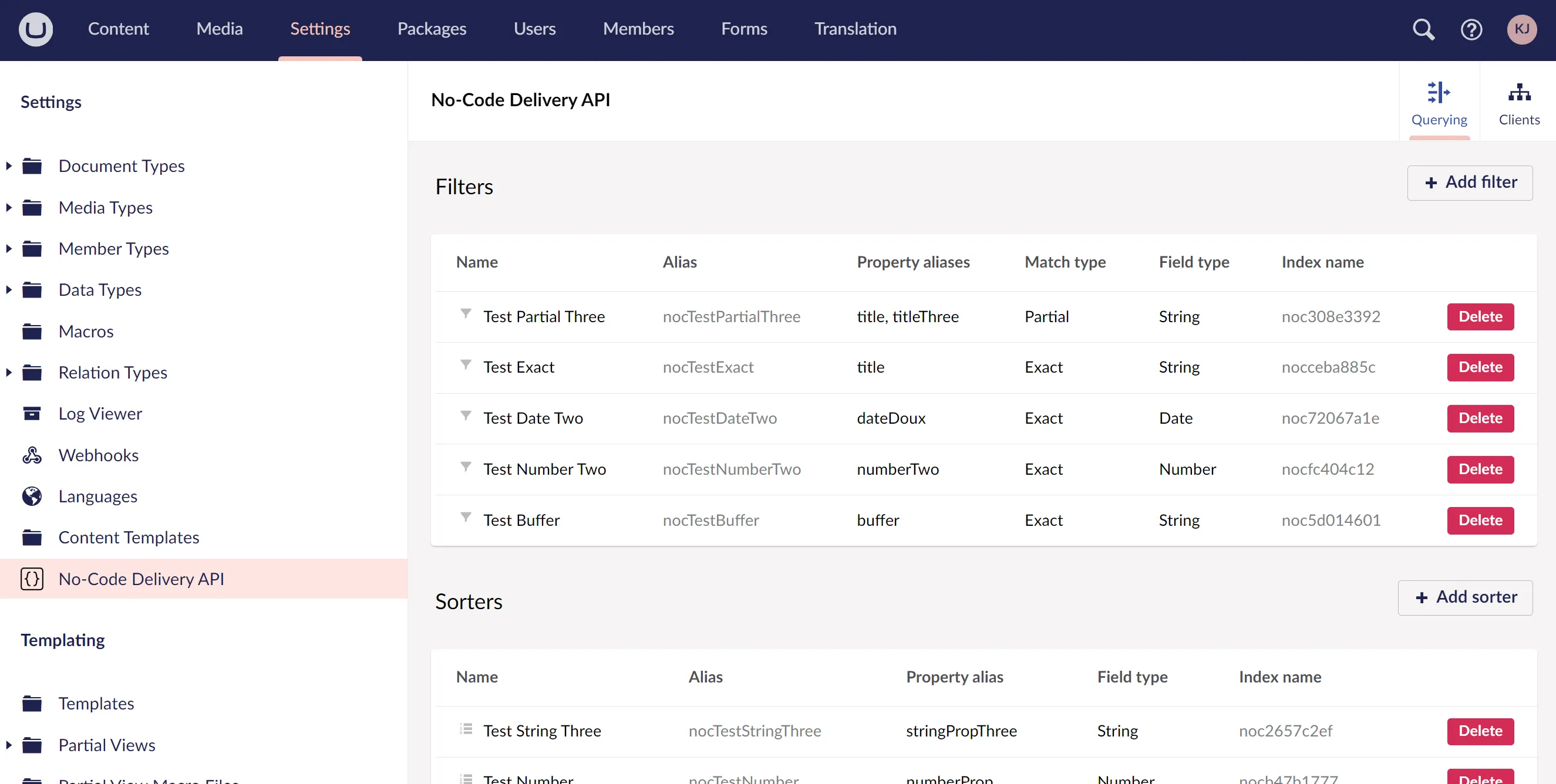
Task: Click the Umbraco logo icon
Action: (x=36, y=29)
